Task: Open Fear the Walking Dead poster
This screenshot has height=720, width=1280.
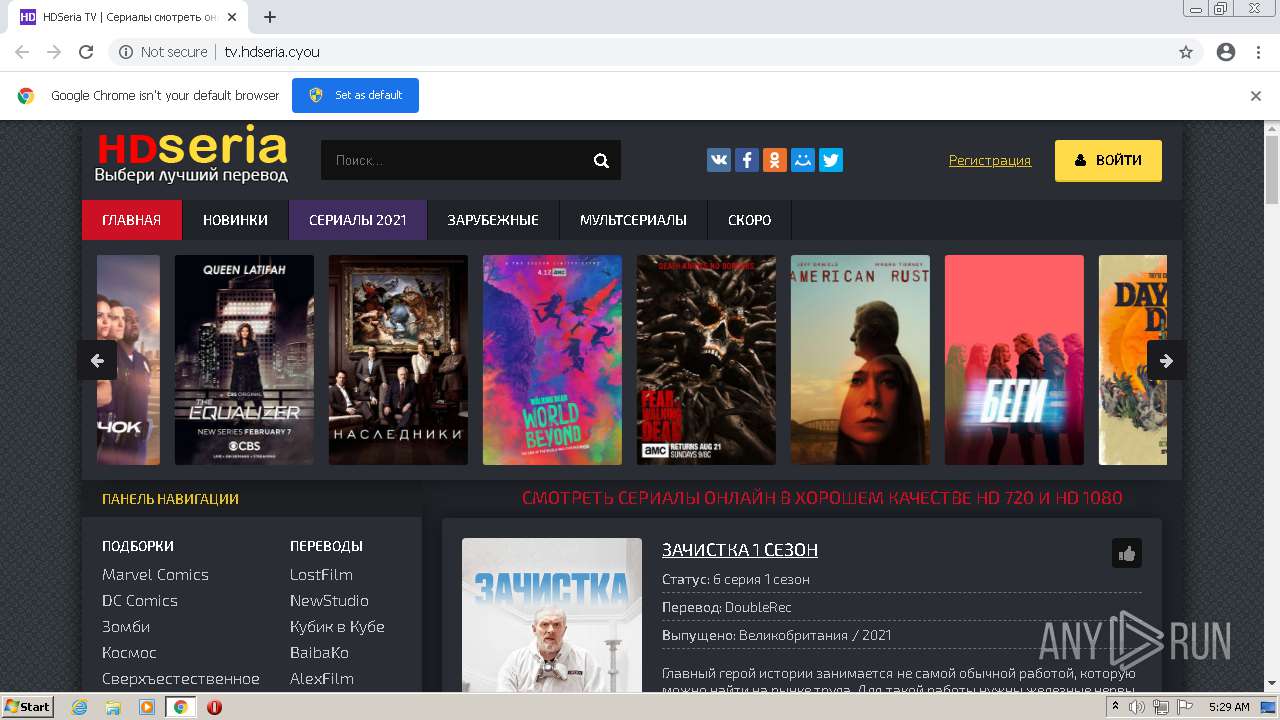Action: 706,360
